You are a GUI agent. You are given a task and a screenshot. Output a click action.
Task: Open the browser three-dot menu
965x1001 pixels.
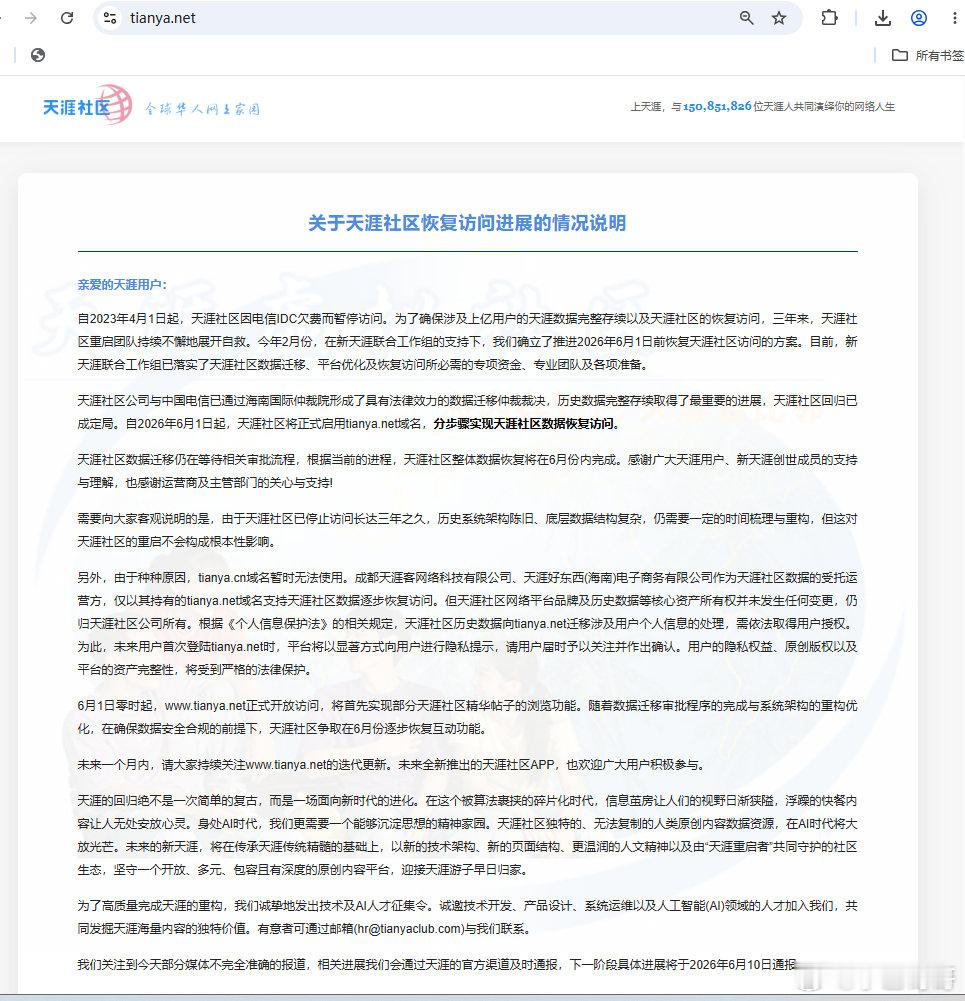point(955,18)
